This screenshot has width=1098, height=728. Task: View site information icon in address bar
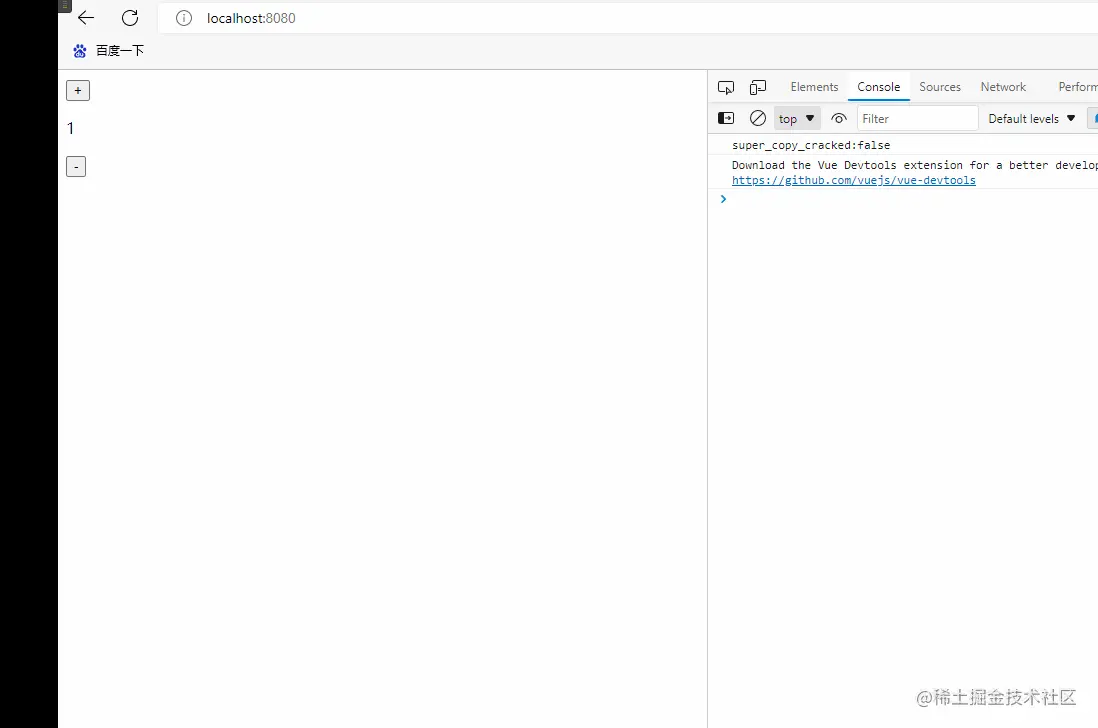[x=183, y=18]
